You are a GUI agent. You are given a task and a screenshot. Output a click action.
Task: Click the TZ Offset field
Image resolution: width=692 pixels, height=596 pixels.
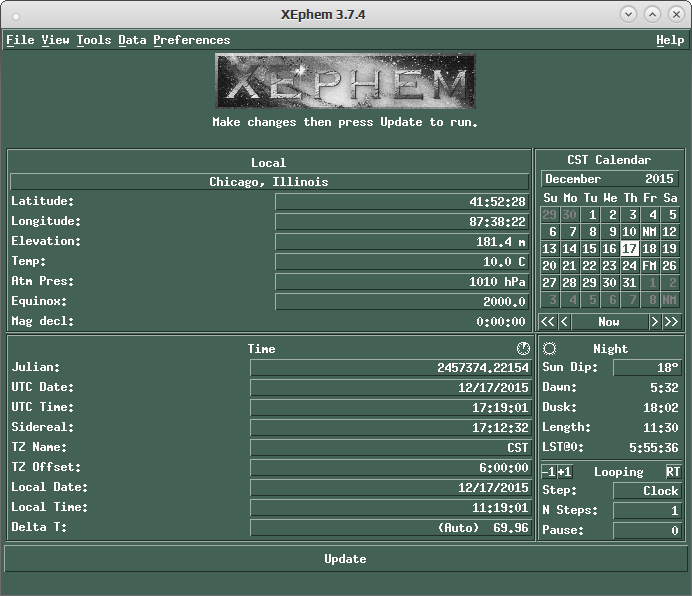point(391,468)
